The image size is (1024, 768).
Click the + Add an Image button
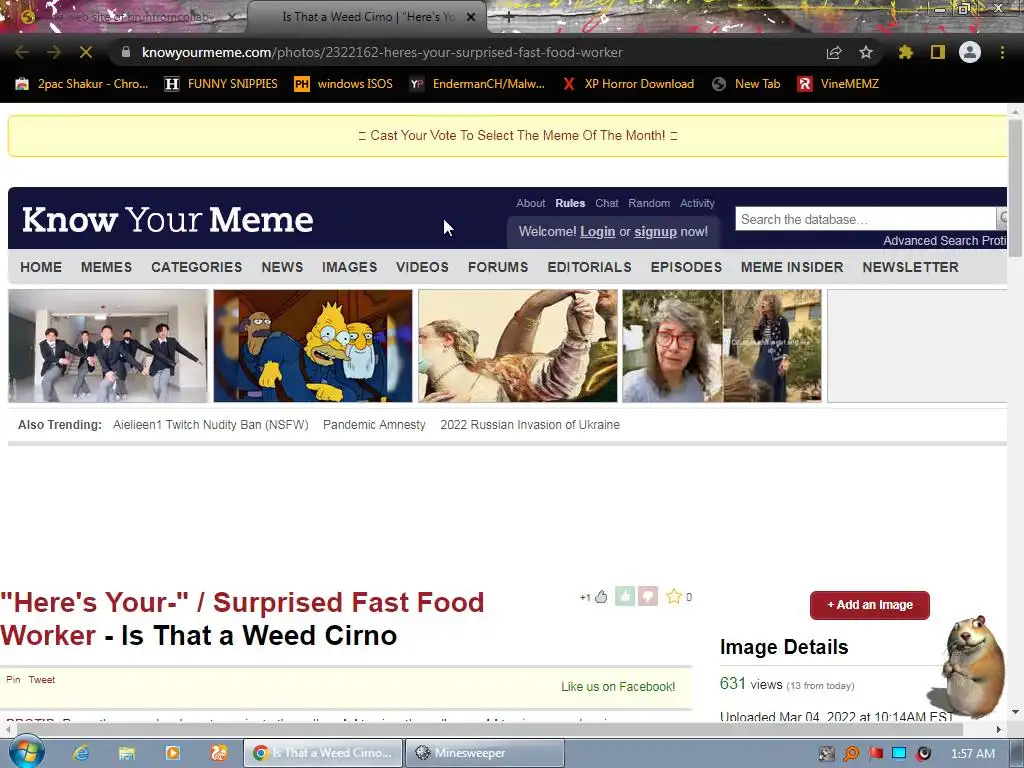(870, 605)
